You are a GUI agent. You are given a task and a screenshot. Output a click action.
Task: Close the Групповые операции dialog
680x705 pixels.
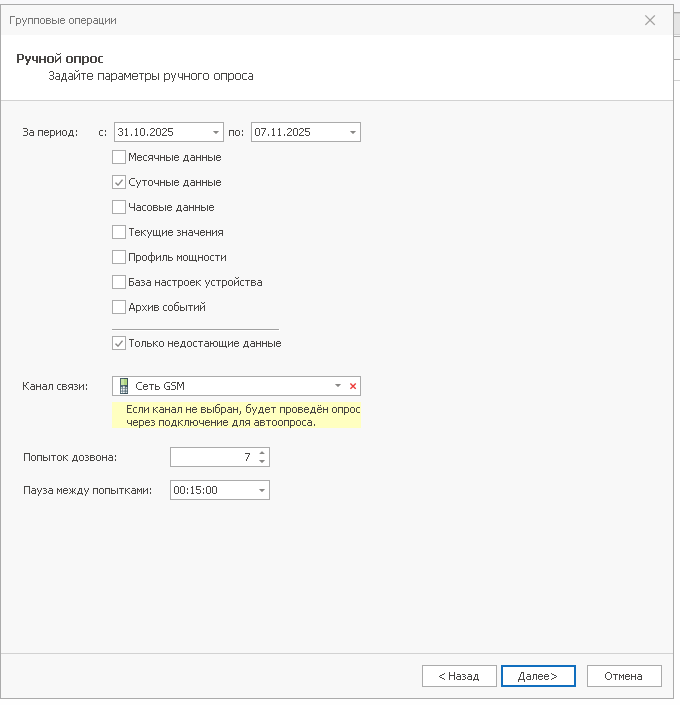coord(650,20)
